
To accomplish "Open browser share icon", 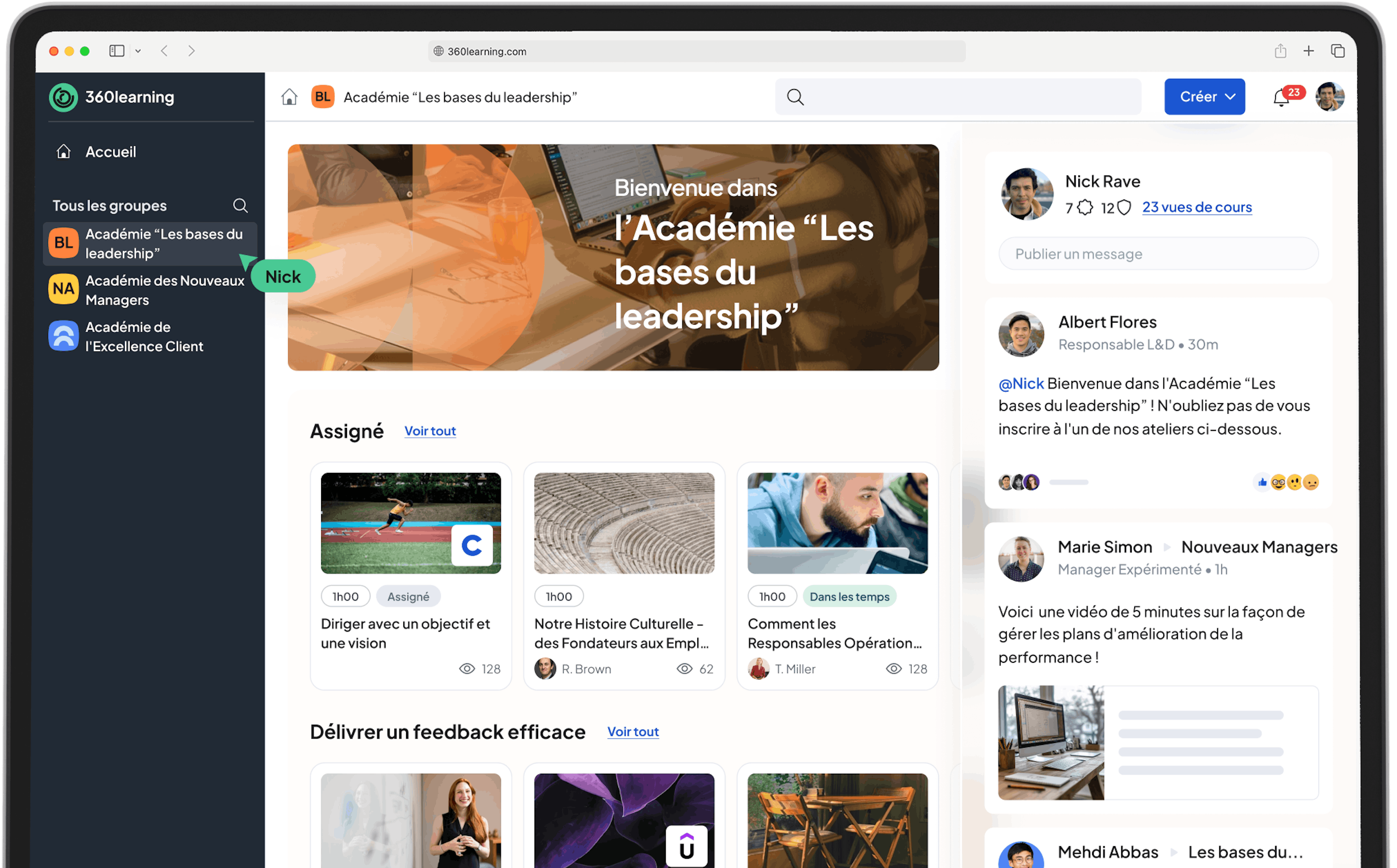I will click(1280, 51).
